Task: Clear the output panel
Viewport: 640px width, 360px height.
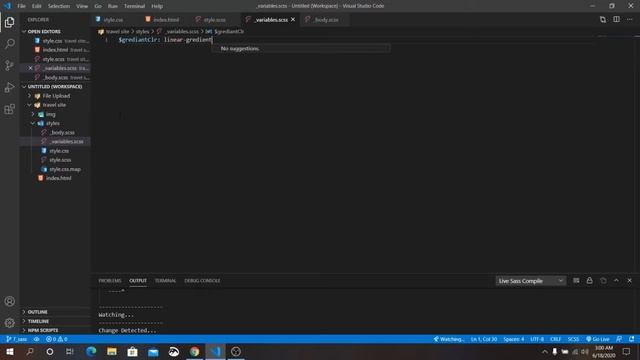Action: coord(576,281)
